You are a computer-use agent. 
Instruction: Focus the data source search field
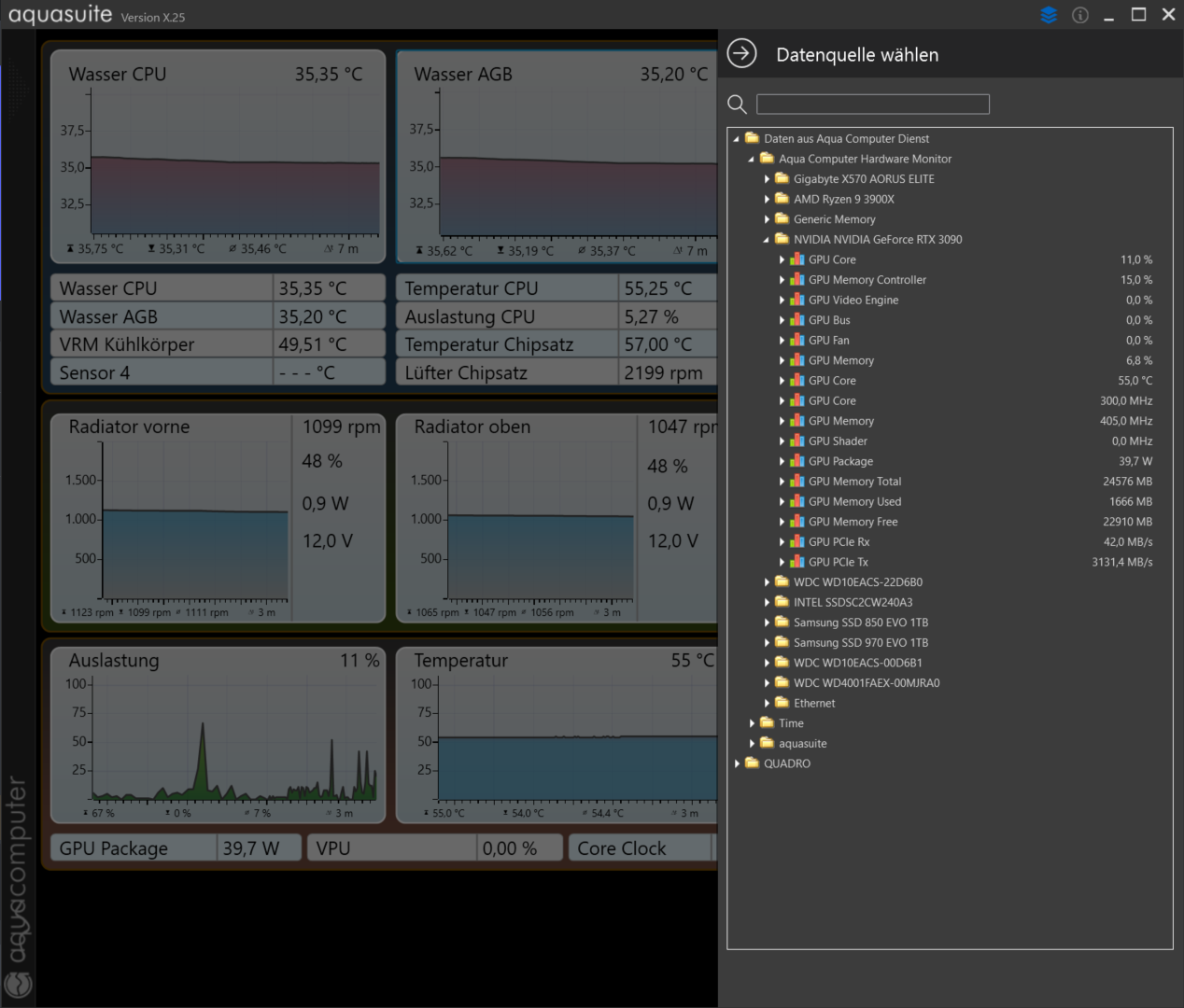[x=872, y=104]
